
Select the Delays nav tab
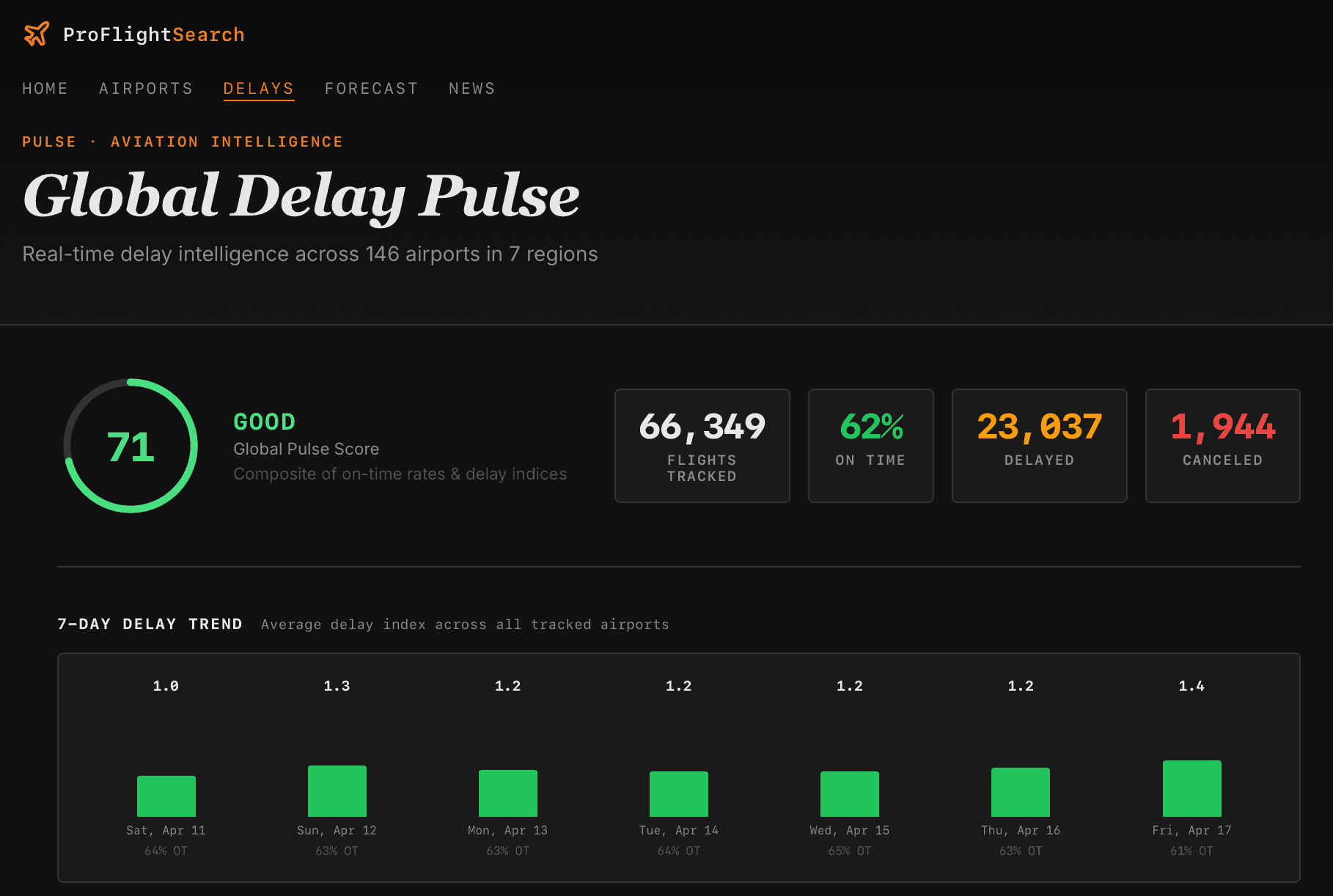pyautogui.click(x=259, y=89)
